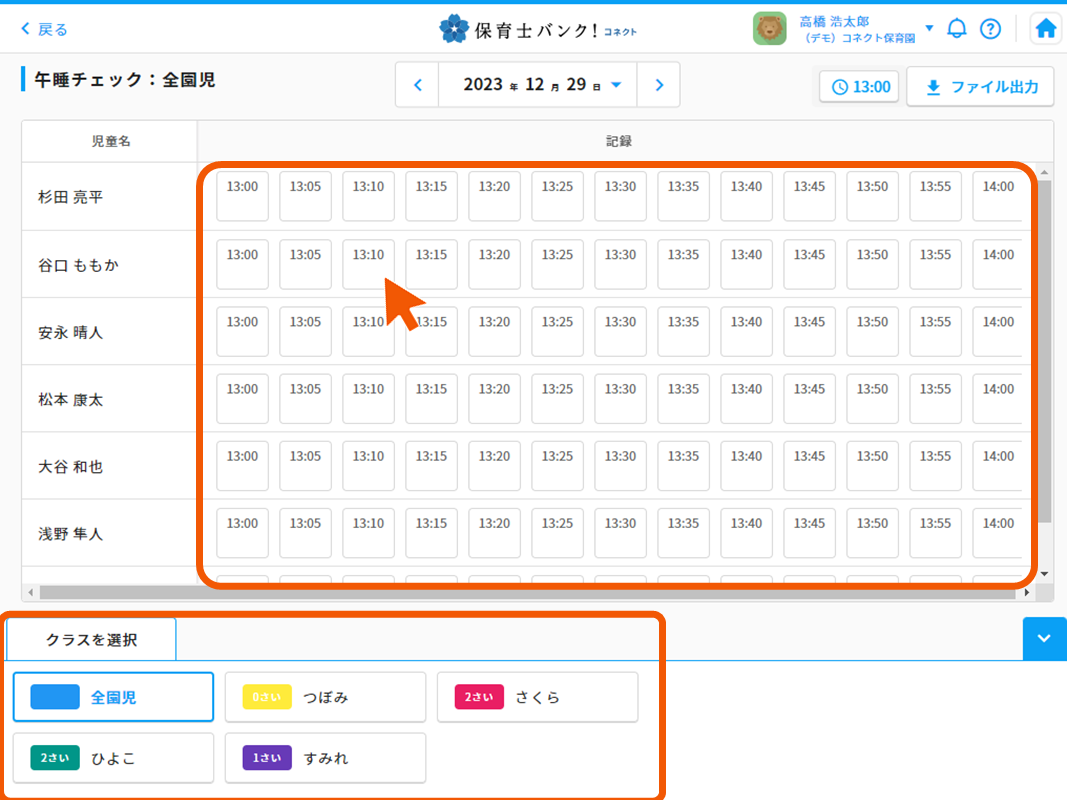Expand the user account dropdown arrow
The width and height of the screenshot is (1067, 800).
(930, 28)
